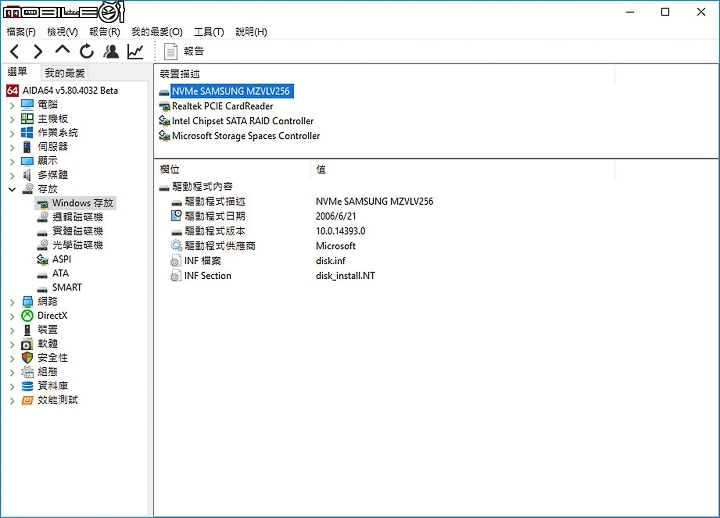Select 邏輯磁碟機 in the tree

77,217
